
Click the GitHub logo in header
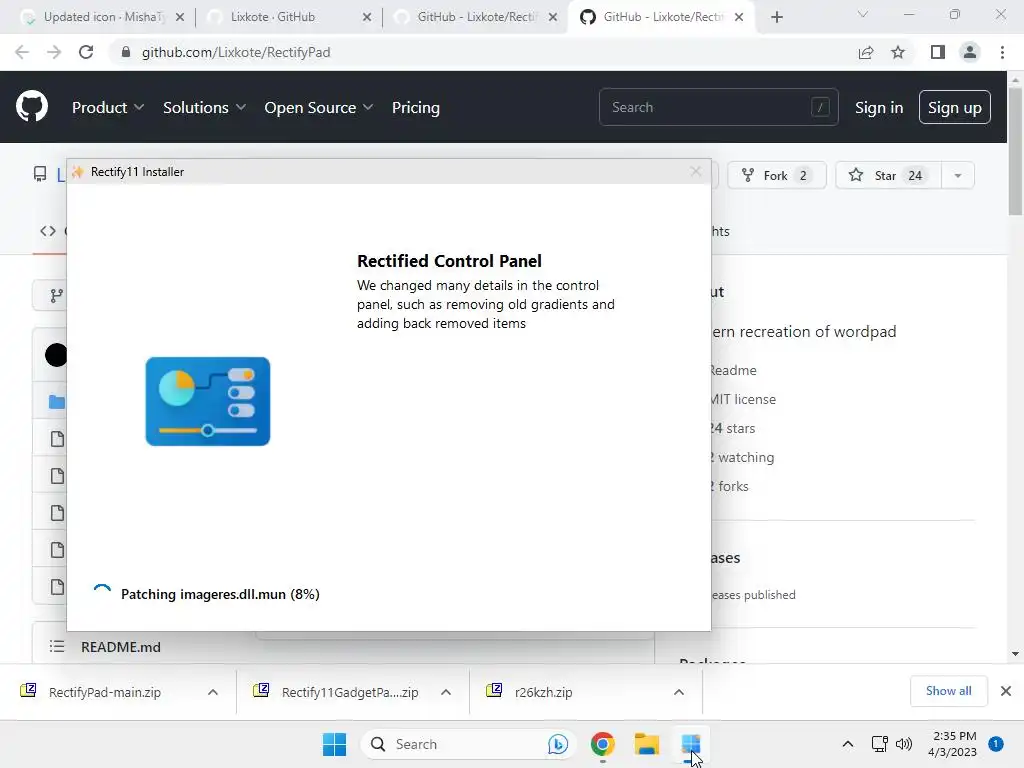32,106
